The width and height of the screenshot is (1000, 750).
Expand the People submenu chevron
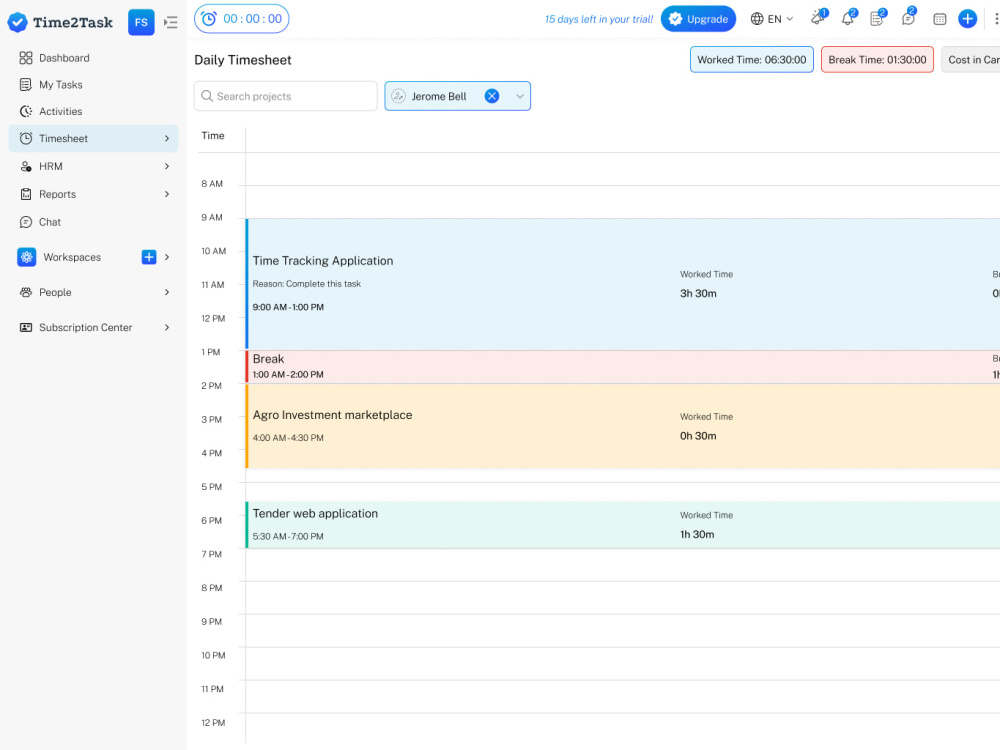(167, 292)
